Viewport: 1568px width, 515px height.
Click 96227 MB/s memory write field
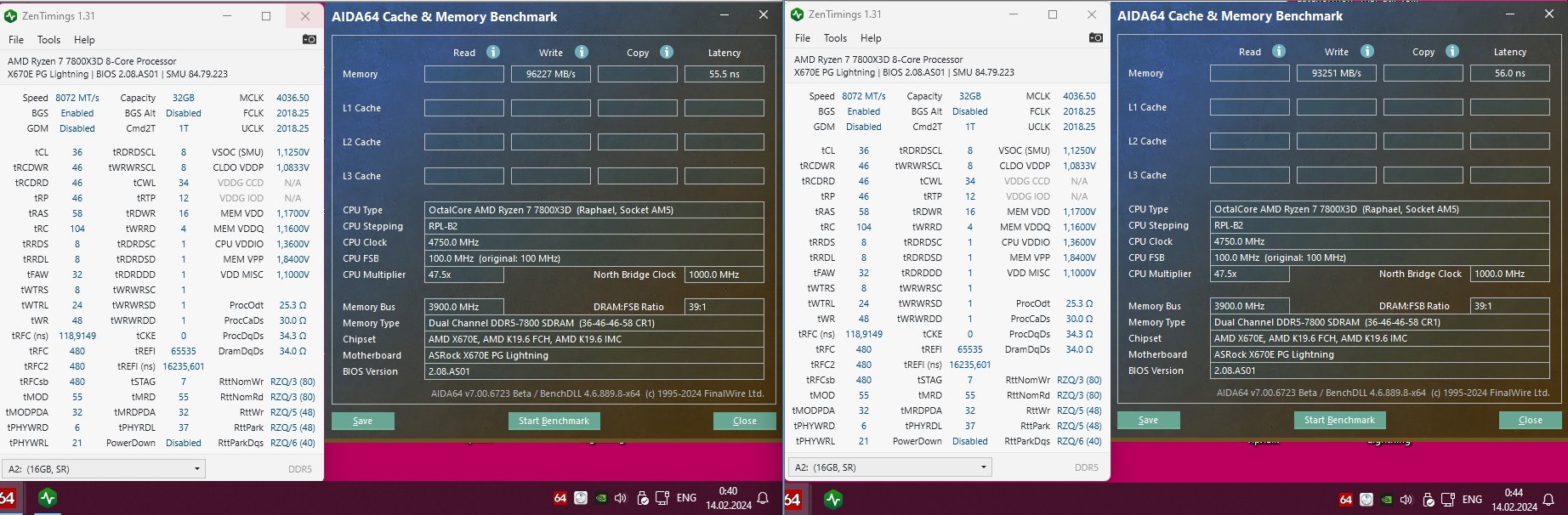551,74
